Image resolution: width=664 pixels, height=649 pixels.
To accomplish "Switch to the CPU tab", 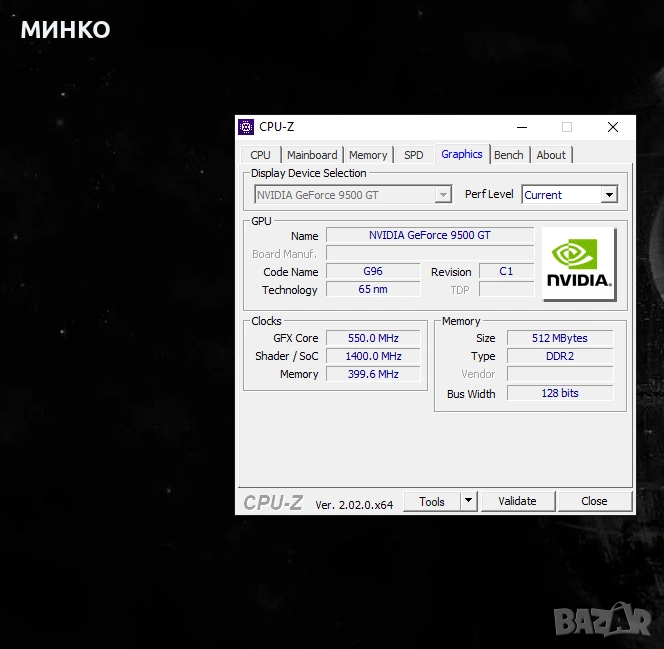I will (x=260, y=155).
